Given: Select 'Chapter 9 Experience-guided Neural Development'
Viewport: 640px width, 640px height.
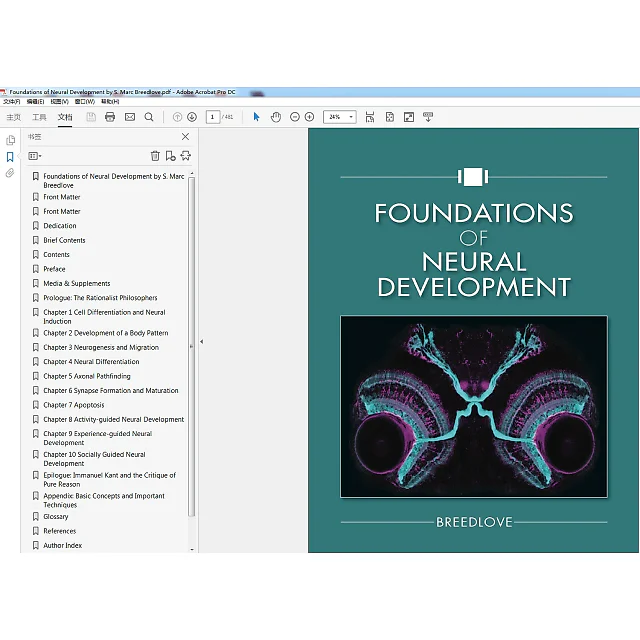Looking at the screenshot, I should 98,438.
